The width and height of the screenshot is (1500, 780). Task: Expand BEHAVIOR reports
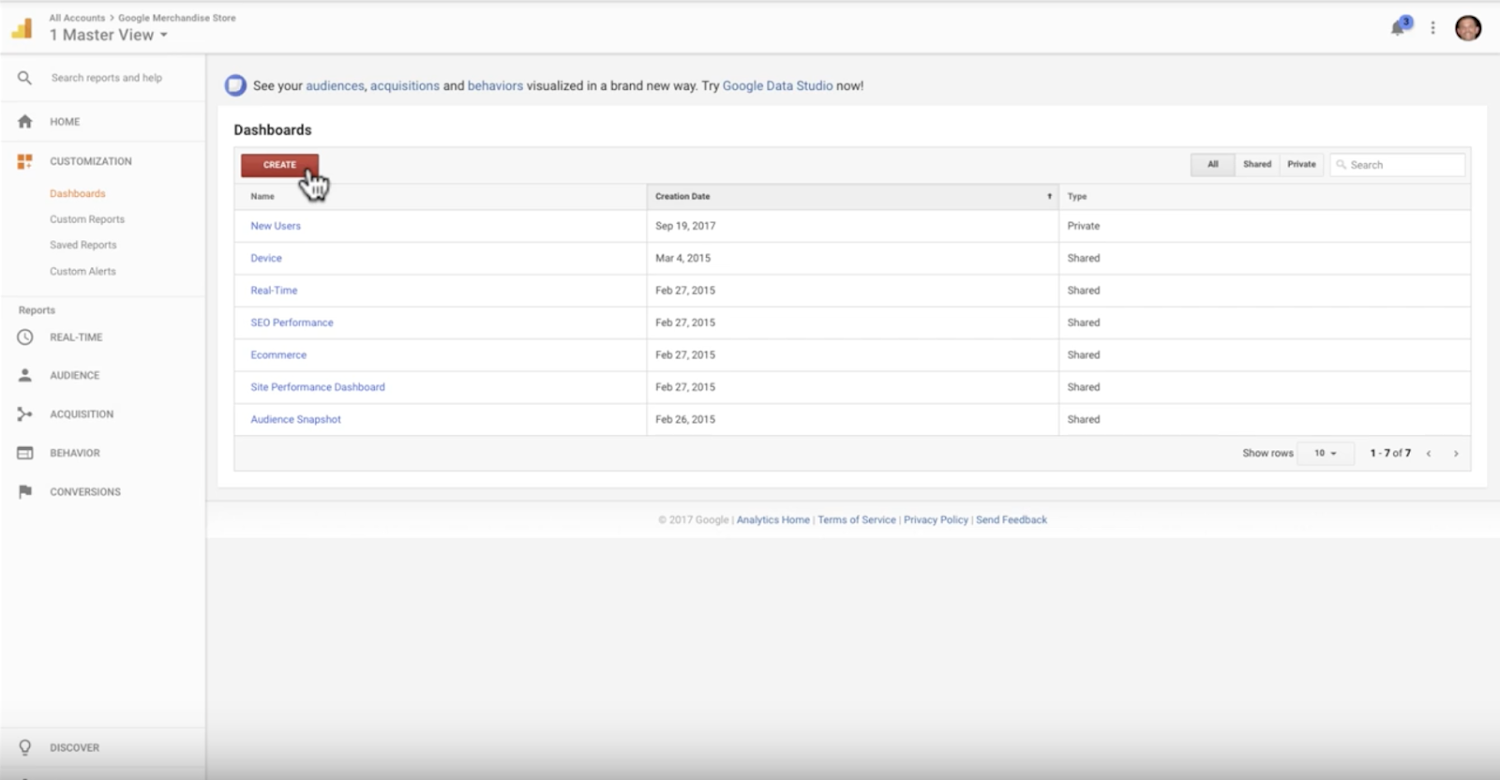coord(75,453)
